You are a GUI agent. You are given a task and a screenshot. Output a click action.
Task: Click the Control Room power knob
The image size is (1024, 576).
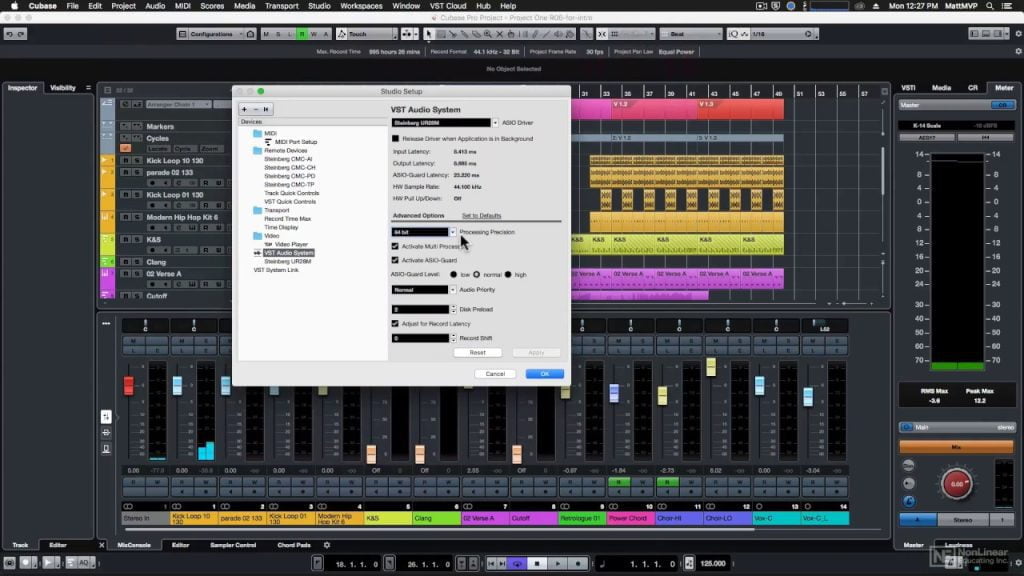point(955,484)
